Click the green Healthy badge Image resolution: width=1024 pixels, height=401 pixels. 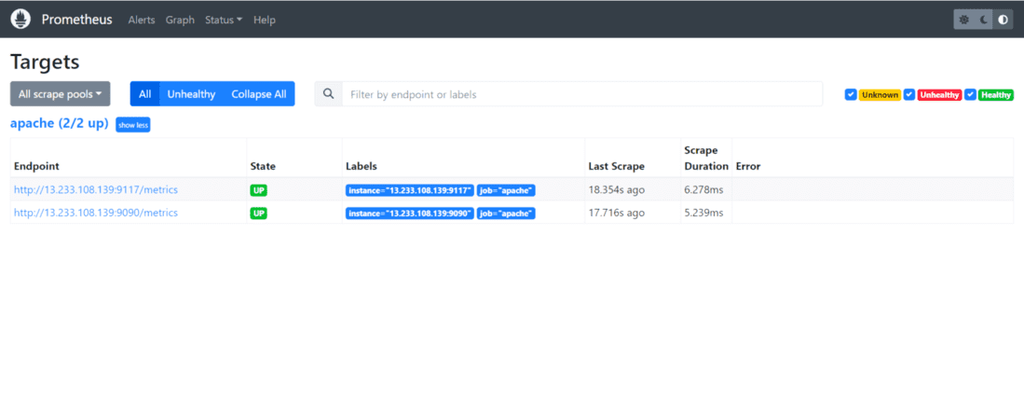tap(996, 95)
